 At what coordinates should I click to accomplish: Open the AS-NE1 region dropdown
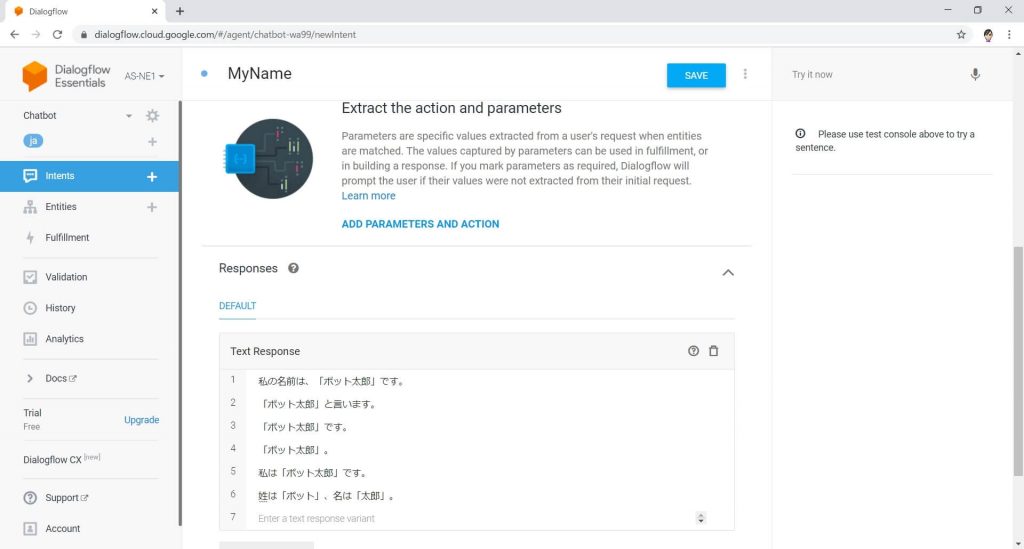[x=144, y=76]
